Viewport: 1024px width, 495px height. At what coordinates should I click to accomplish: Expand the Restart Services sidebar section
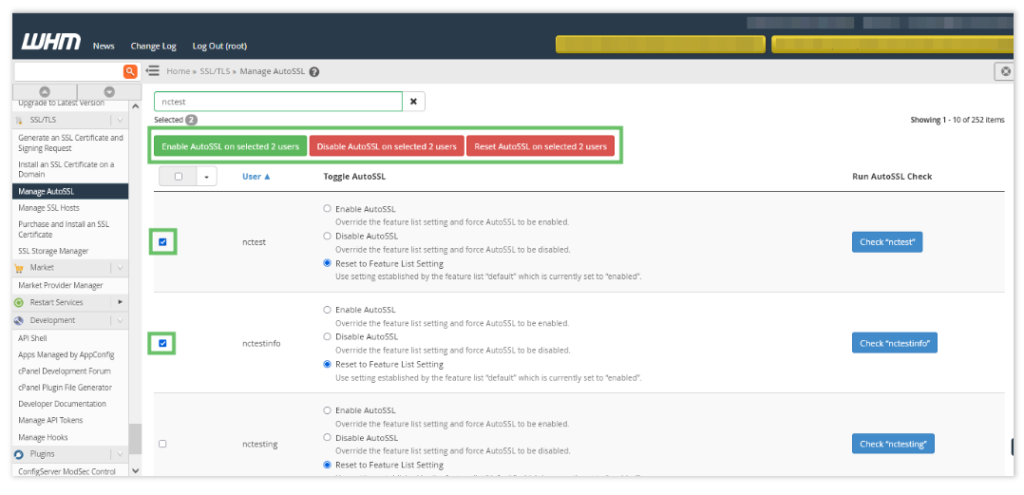pyautogui.click(x=120, y=302)
